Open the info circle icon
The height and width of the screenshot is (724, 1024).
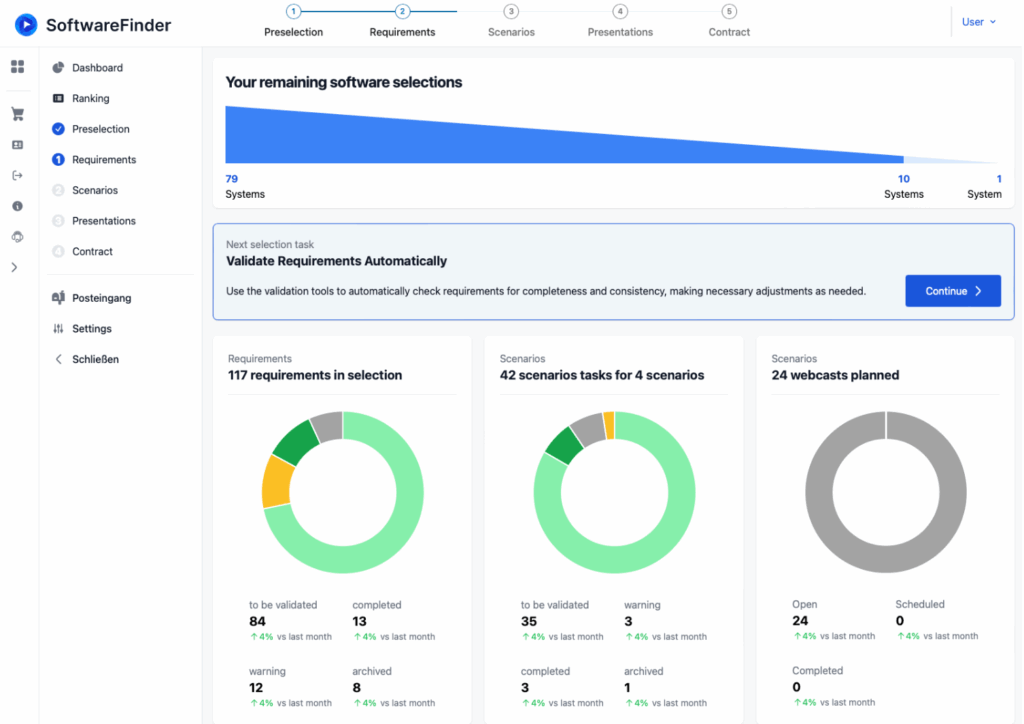click(x=17, y=206)
